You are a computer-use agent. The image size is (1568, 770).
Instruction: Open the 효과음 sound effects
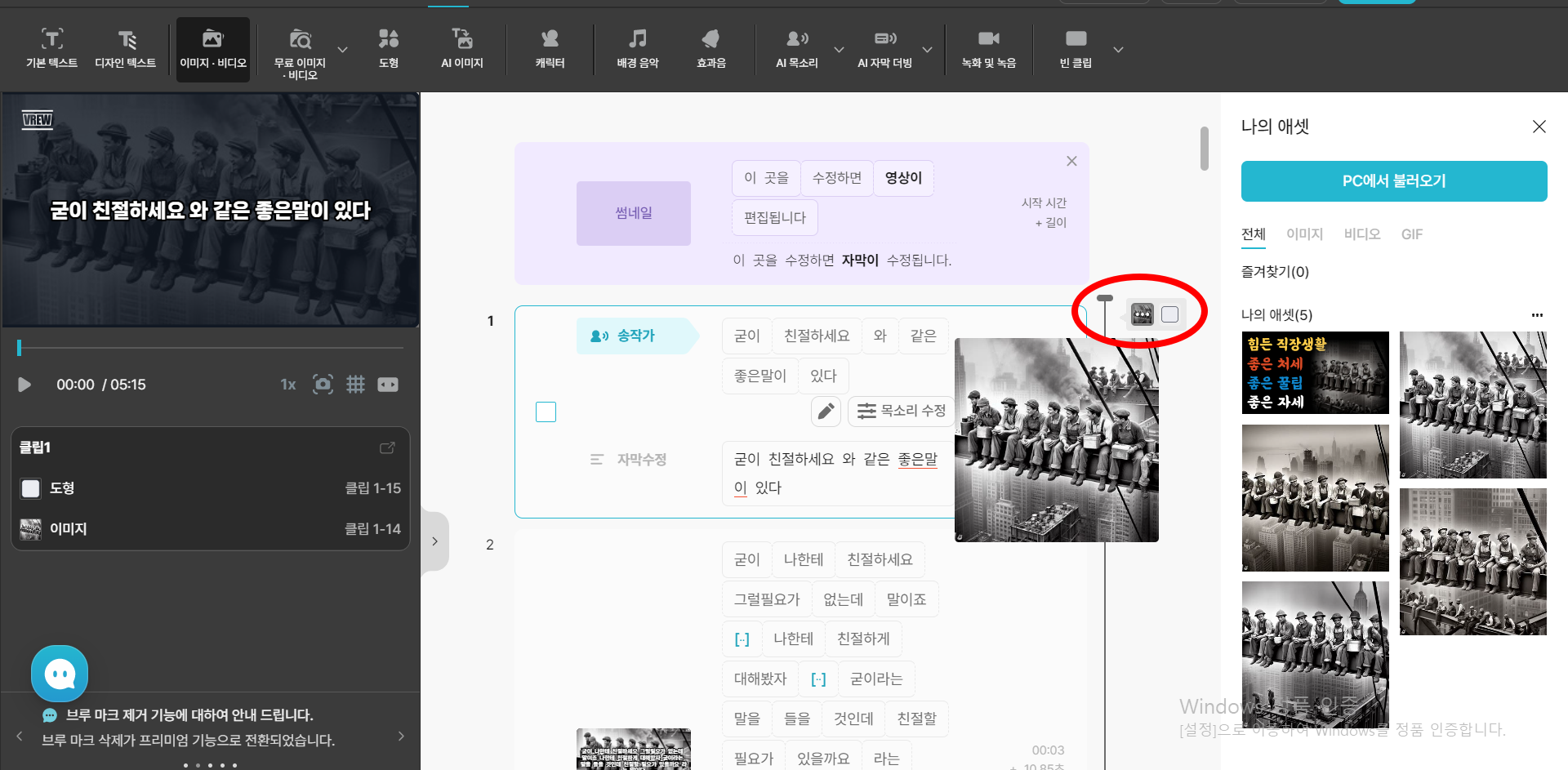(x=711, y=49)
